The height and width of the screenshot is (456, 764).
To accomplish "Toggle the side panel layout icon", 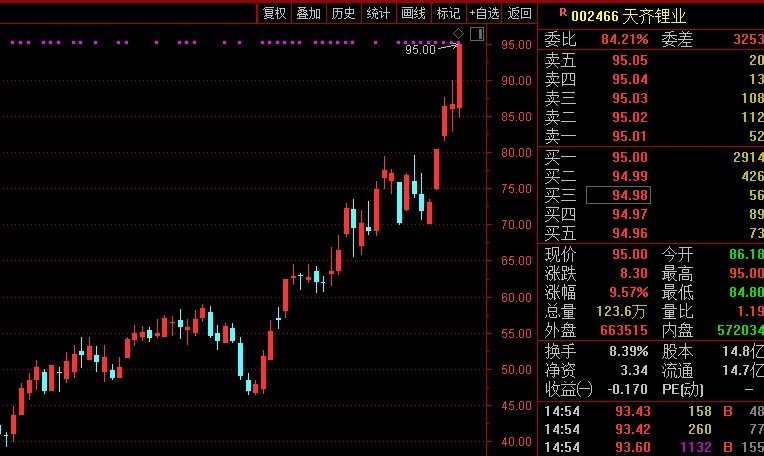I will tap(477, 34).
